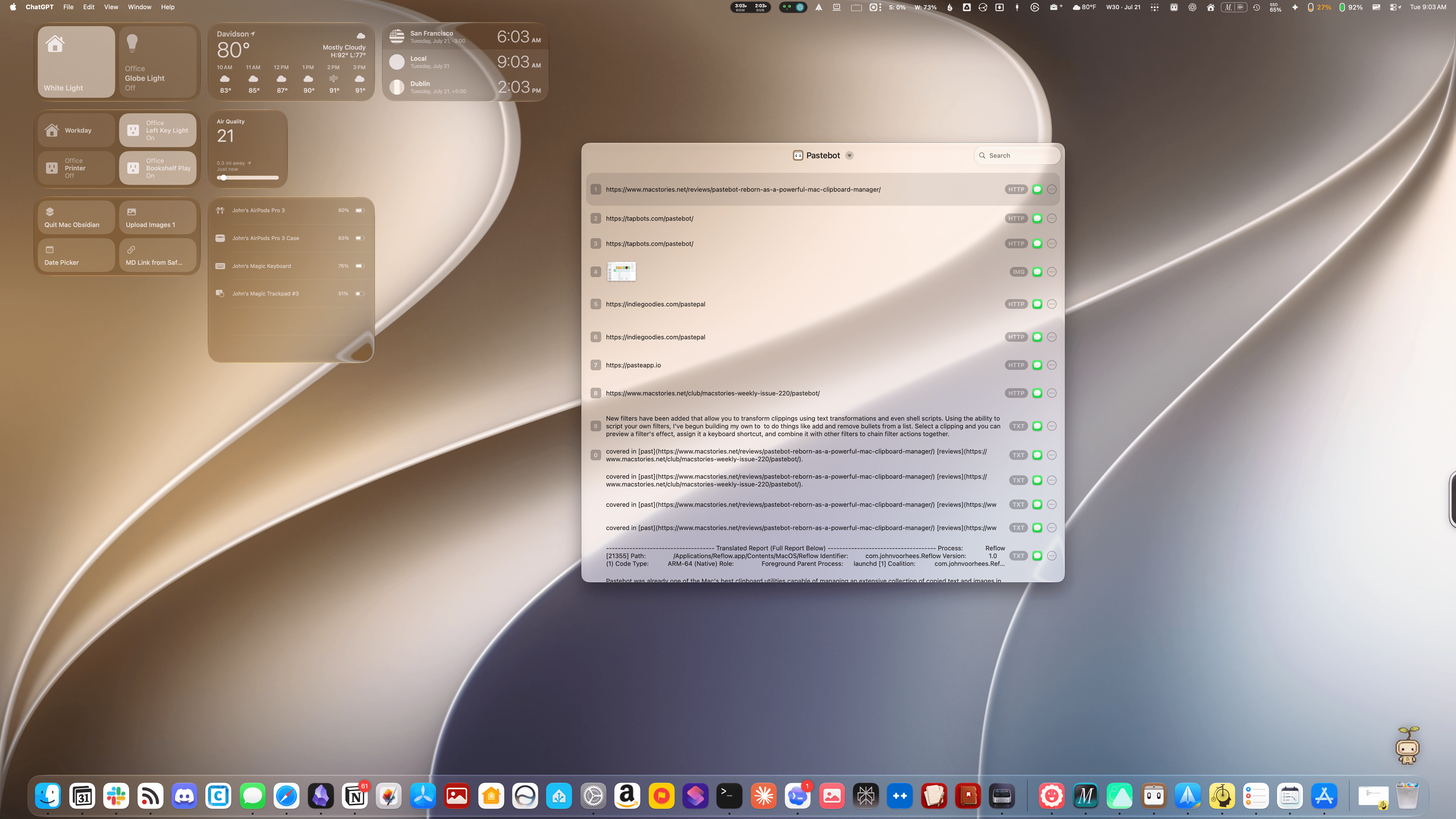Launch Amazon from the Dock

[627, 796]
